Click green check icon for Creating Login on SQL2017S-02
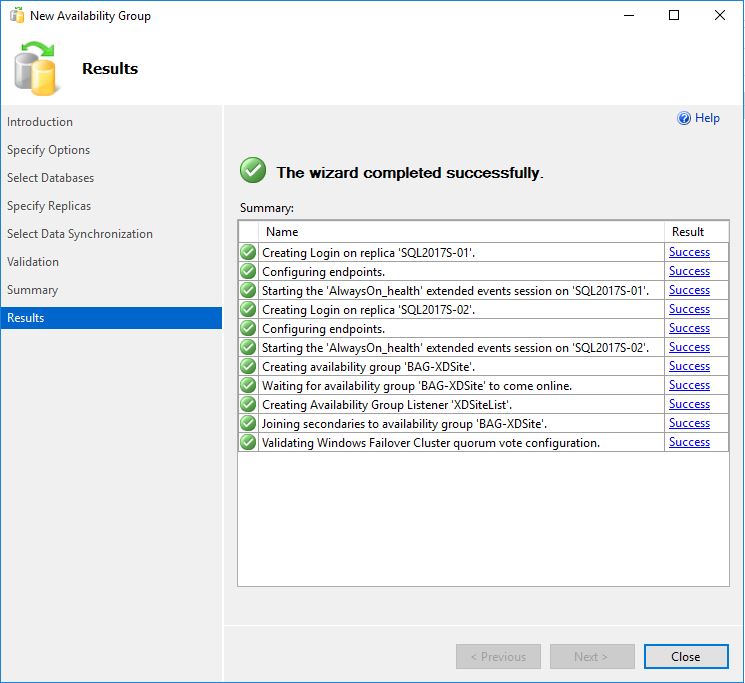The image size is (745, 683). tap(248, 309)
